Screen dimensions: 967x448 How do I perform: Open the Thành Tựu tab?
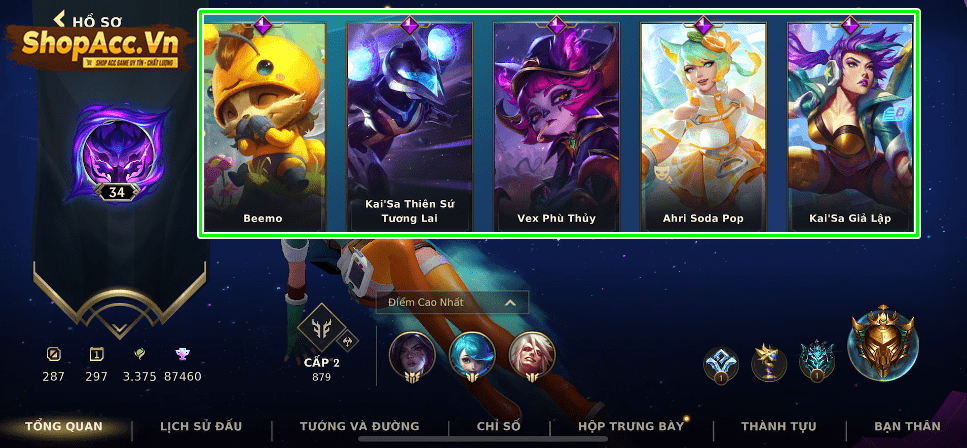coord(779,426)
